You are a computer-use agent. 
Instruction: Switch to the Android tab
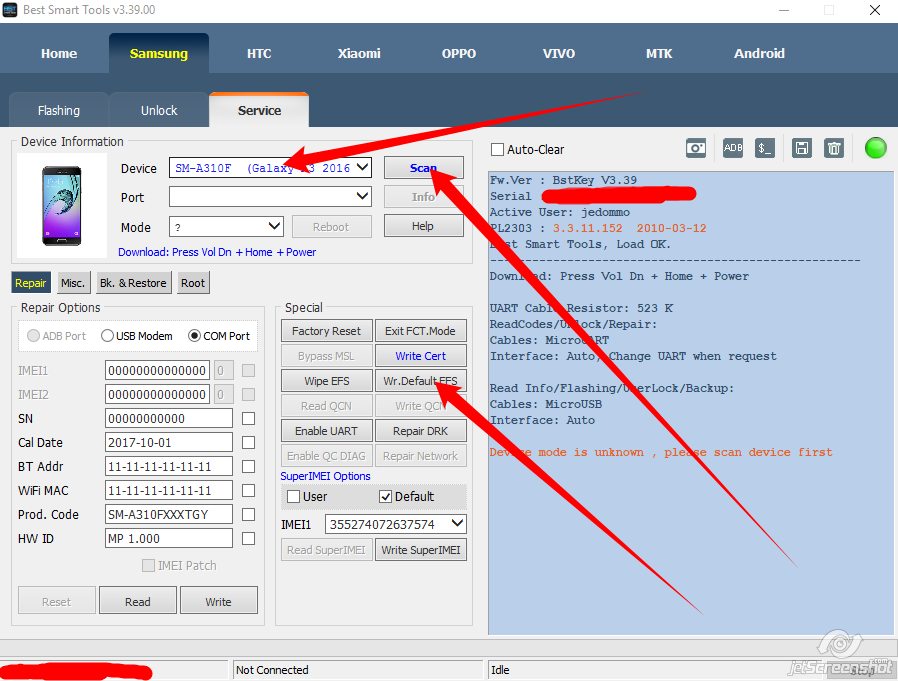[x=759, y=53]
